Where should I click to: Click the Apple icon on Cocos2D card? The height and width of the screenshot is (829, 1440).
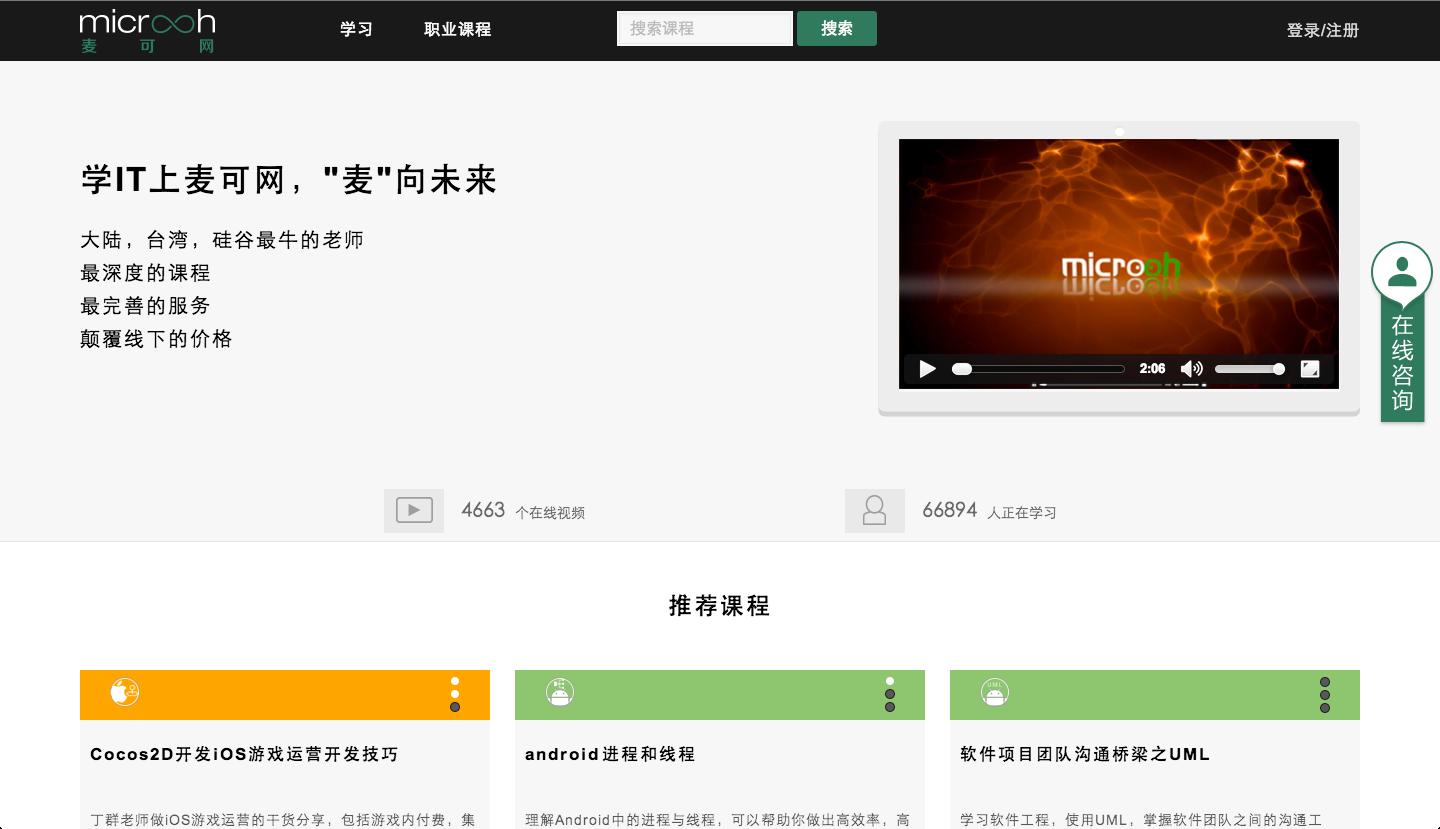125,692
